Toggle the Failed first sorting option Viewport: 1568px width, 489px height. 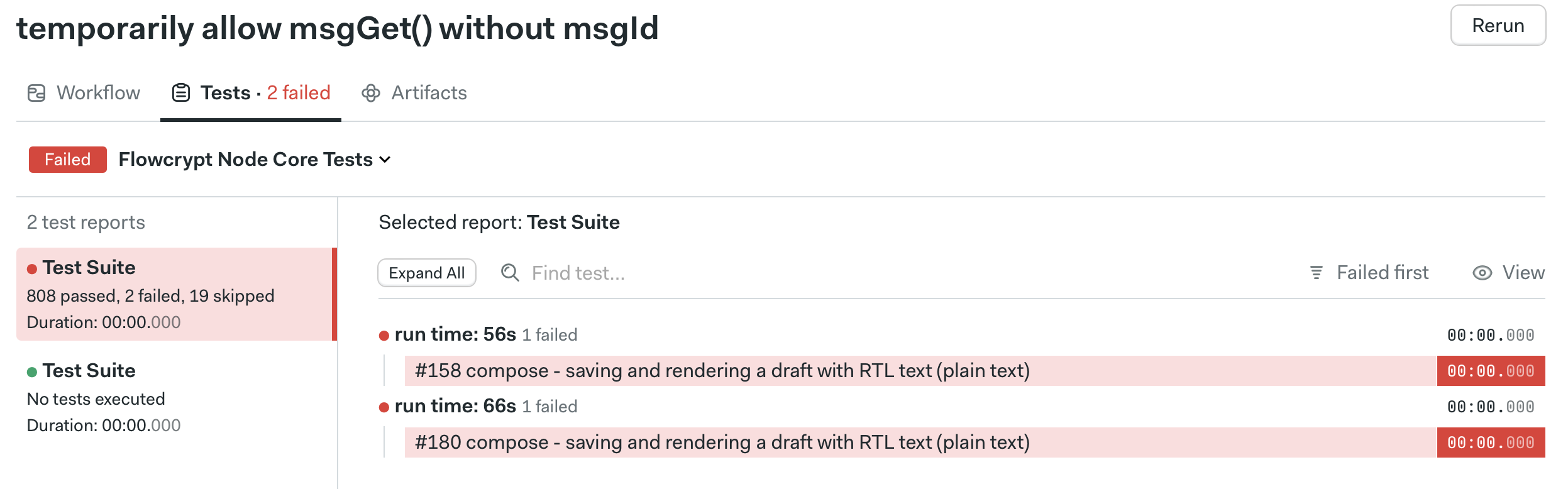pyautogui.click(x=1382, y=273)
